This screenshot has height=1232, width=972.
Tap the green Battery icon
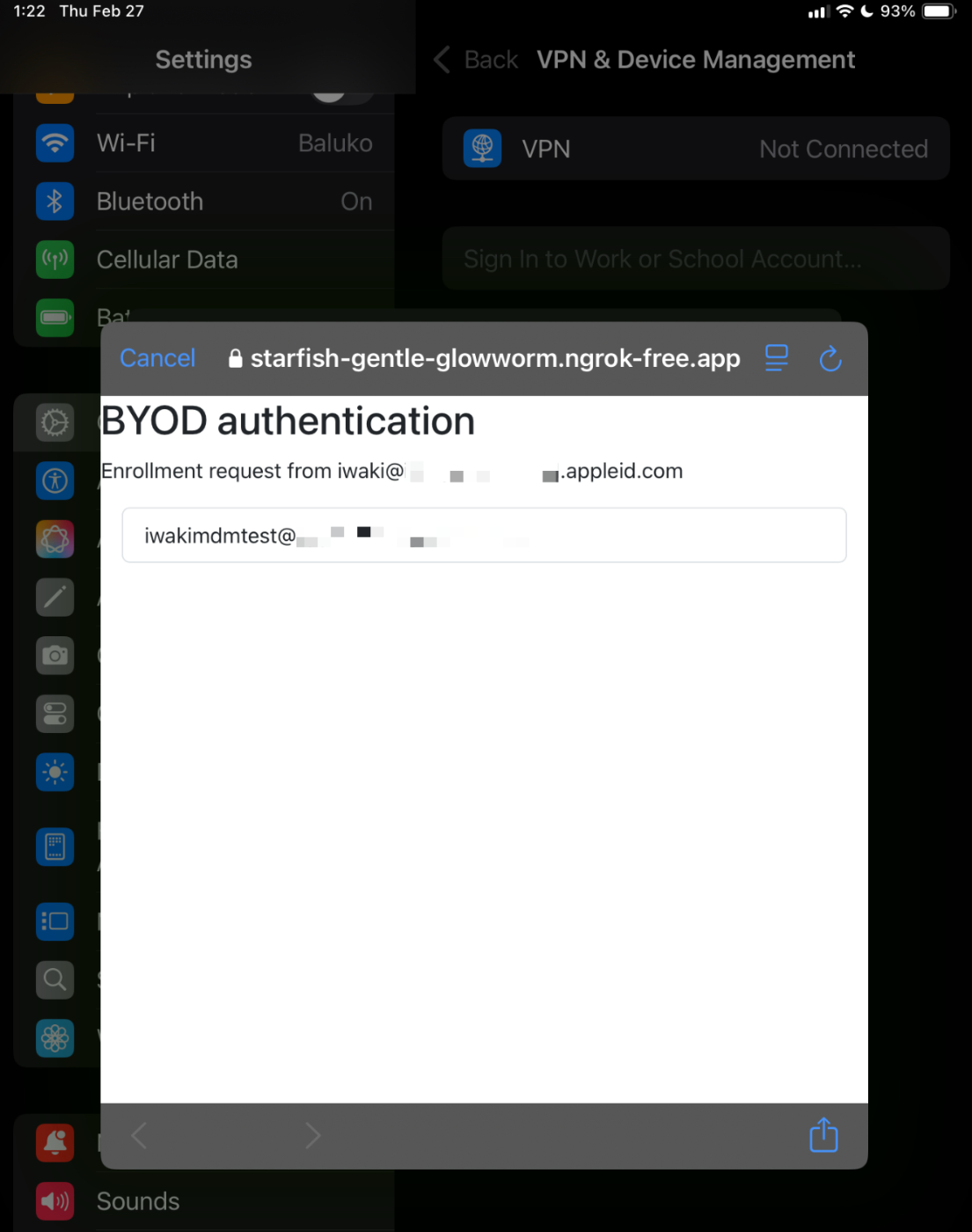tap(55, 318)
